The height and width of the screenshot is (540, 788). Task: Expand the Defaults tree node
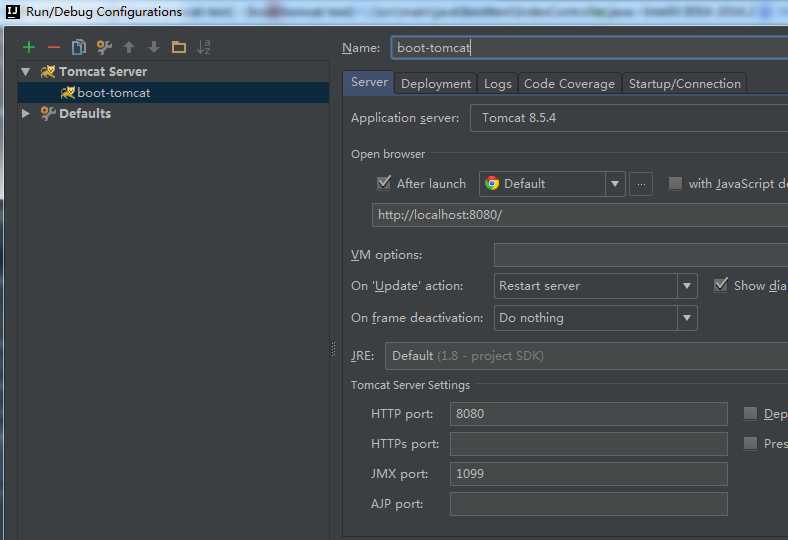point(25,114)
